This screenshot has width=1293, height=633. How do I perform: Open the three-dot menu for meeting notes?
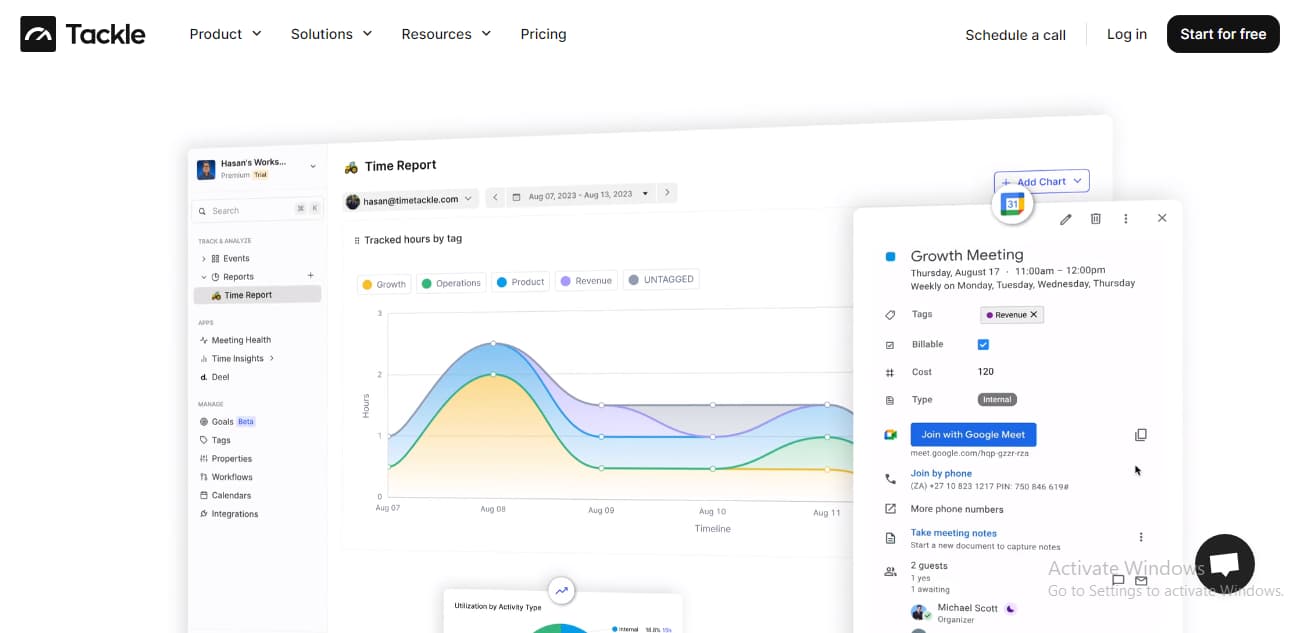1141,537
